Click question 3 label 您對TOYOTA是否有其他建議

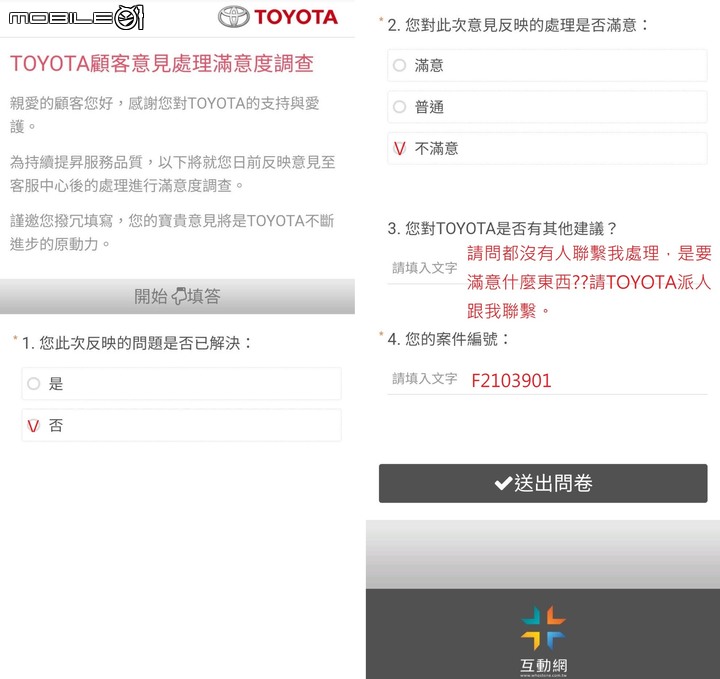point(502,228)
